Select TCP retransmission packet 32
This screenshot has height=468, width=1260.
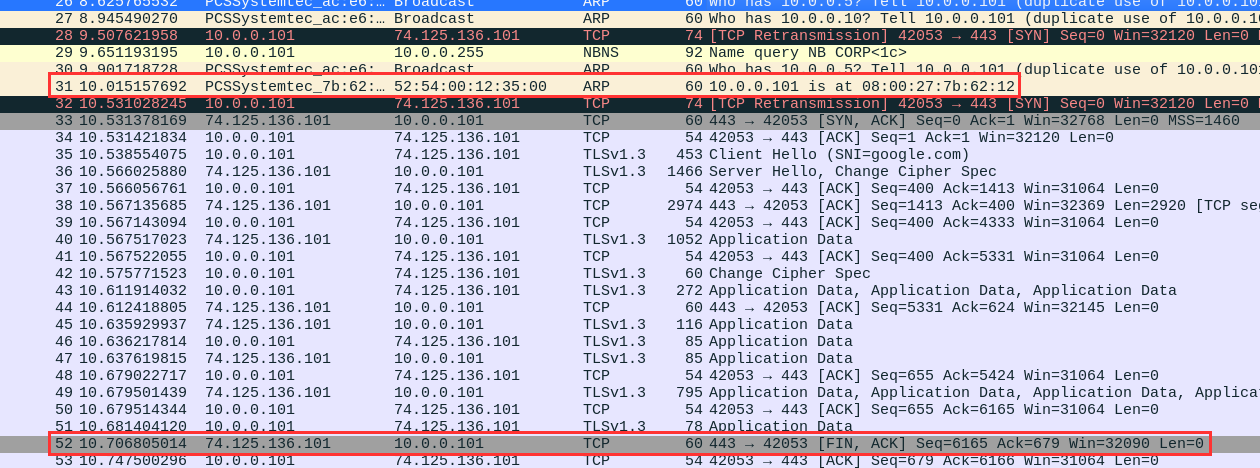click(630, 103)
